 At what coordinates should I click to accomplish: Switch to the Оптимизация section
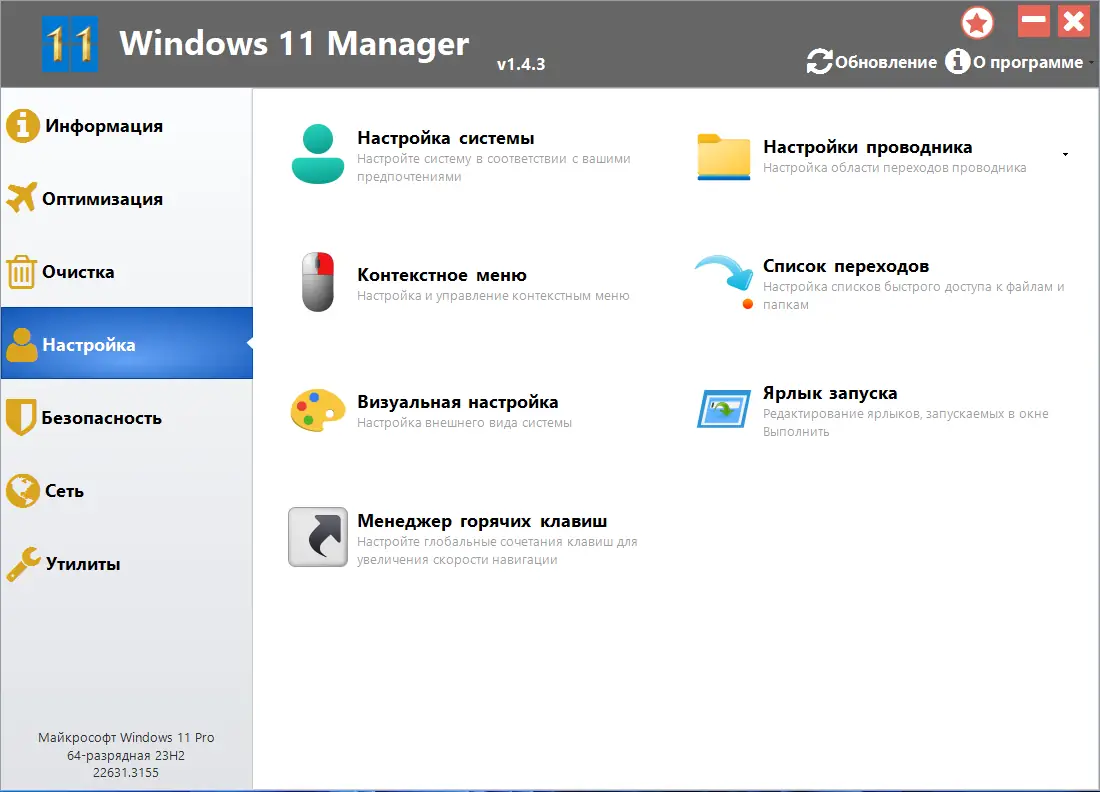pos(127,199)
